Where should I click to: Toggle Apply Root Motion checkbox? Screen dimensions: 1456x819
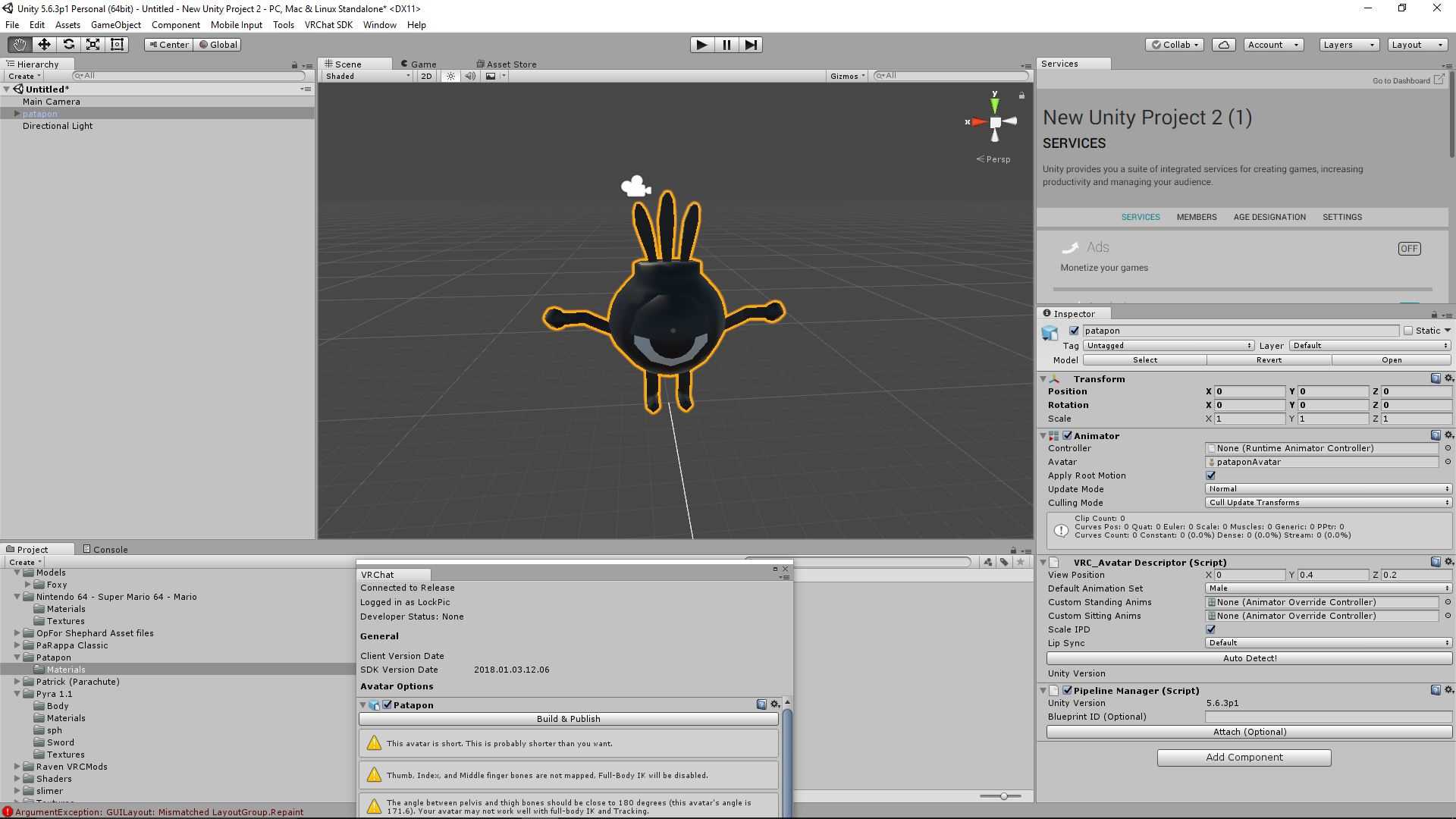tap(1210, 475)
